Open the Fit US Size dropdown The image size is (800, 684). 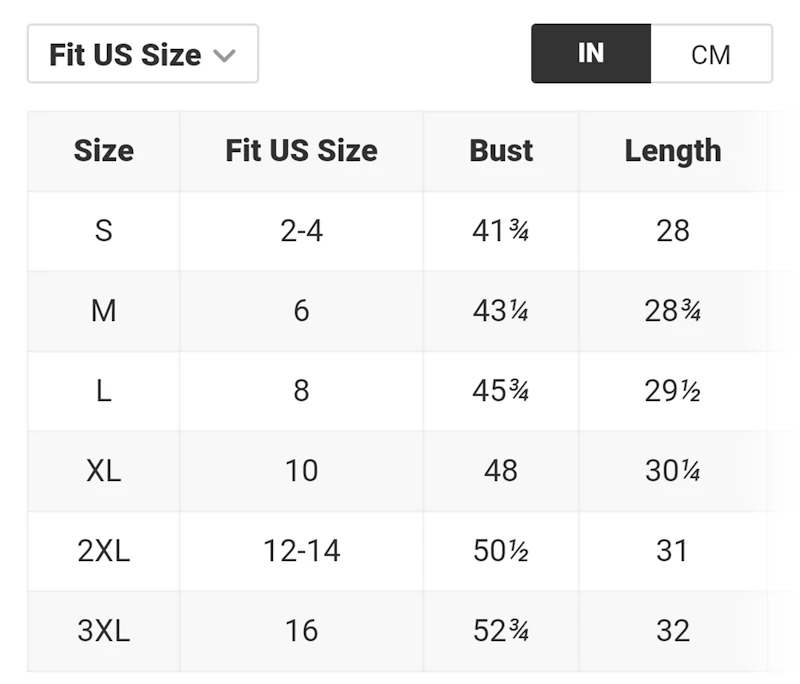tap(143, 54)
